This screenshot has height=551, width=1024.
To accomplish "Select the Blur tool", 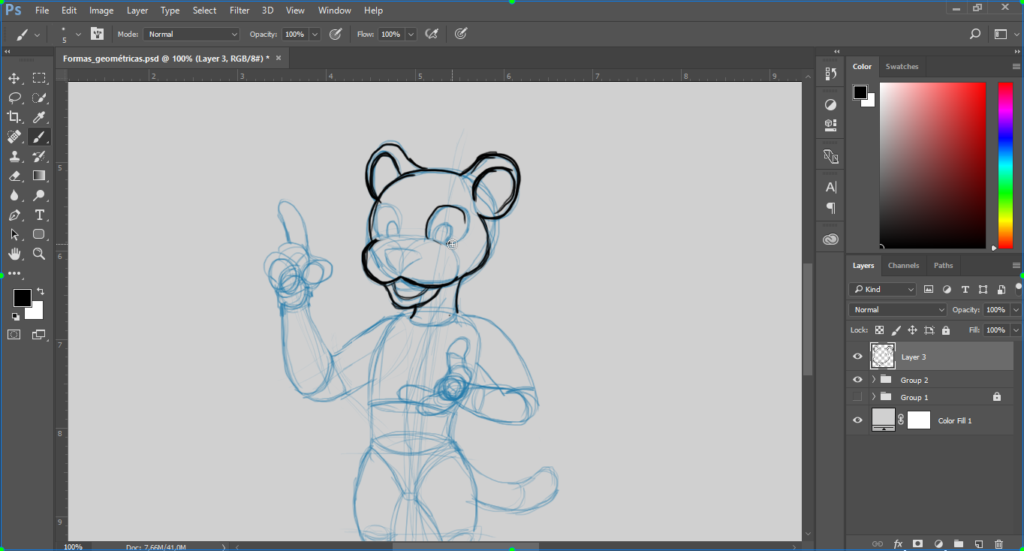I will pyautogui.click(x=14, y=196).
